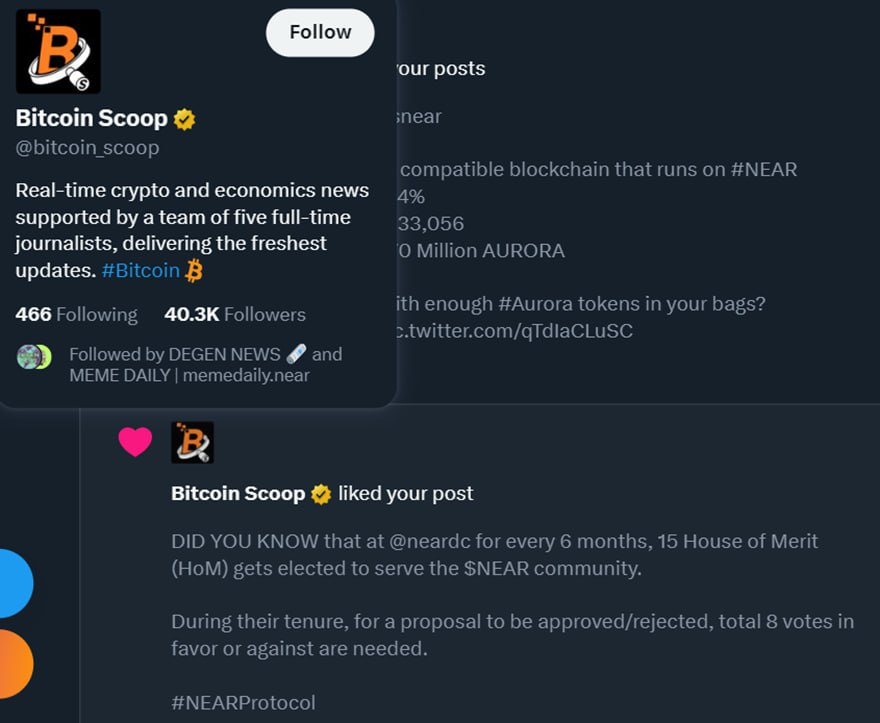
Task: Click the mutual followers avatar pair
Action: pos(34,357)
